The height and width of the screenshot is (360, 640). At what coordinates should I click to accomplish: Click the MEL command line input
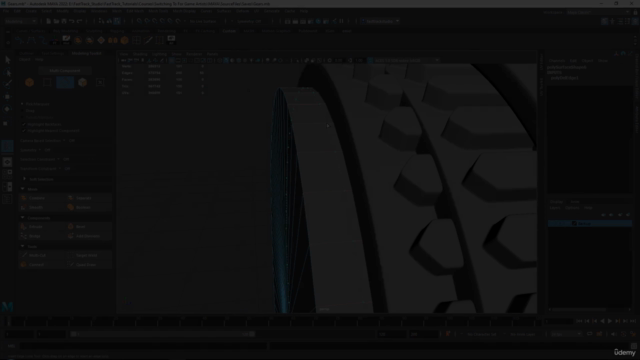(x=144, y=346)
